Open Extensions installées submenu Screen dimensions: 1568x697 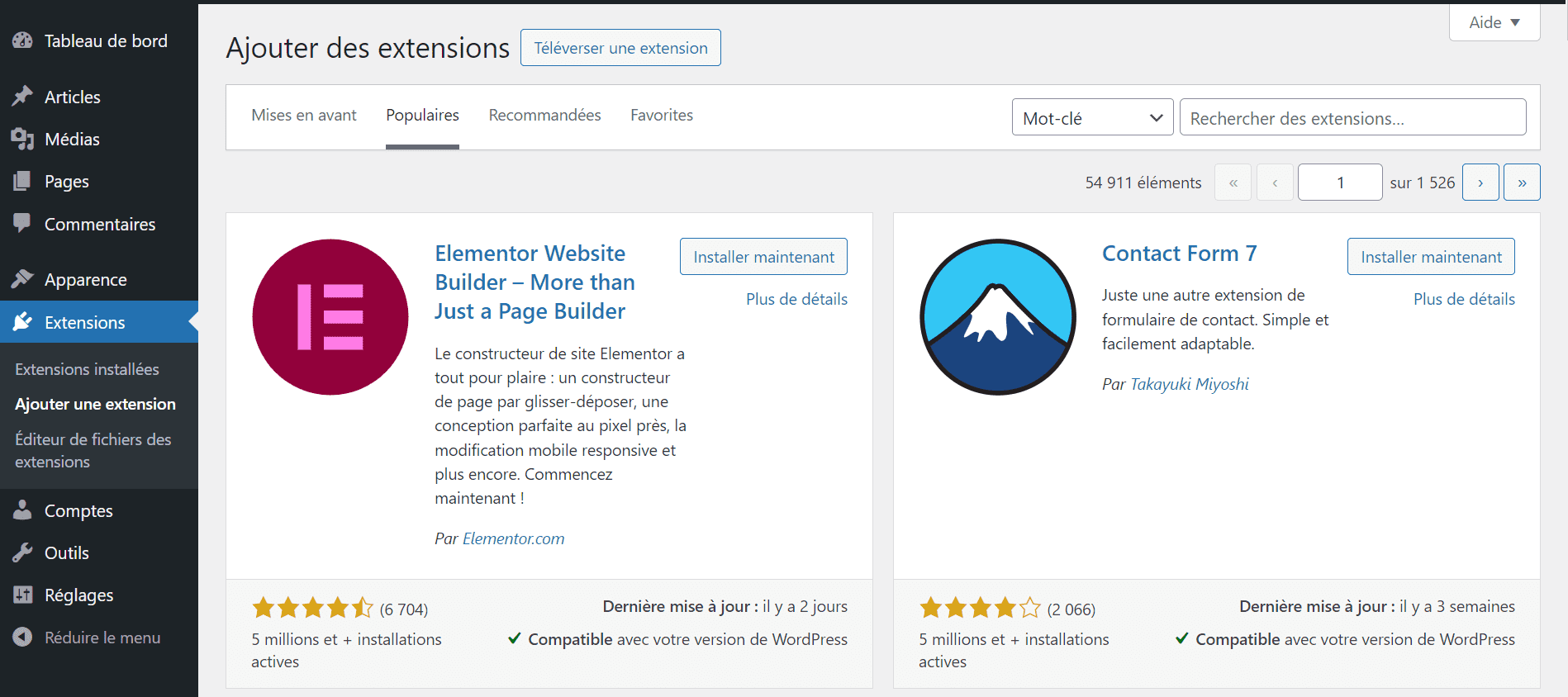coord(87,369)
